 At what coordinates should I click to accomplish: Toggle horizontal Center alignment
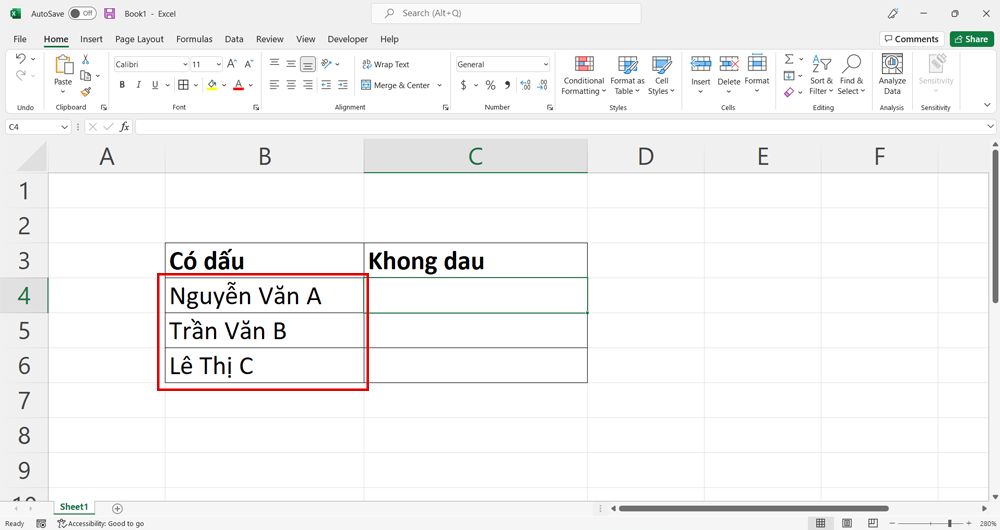coord(291,85)
